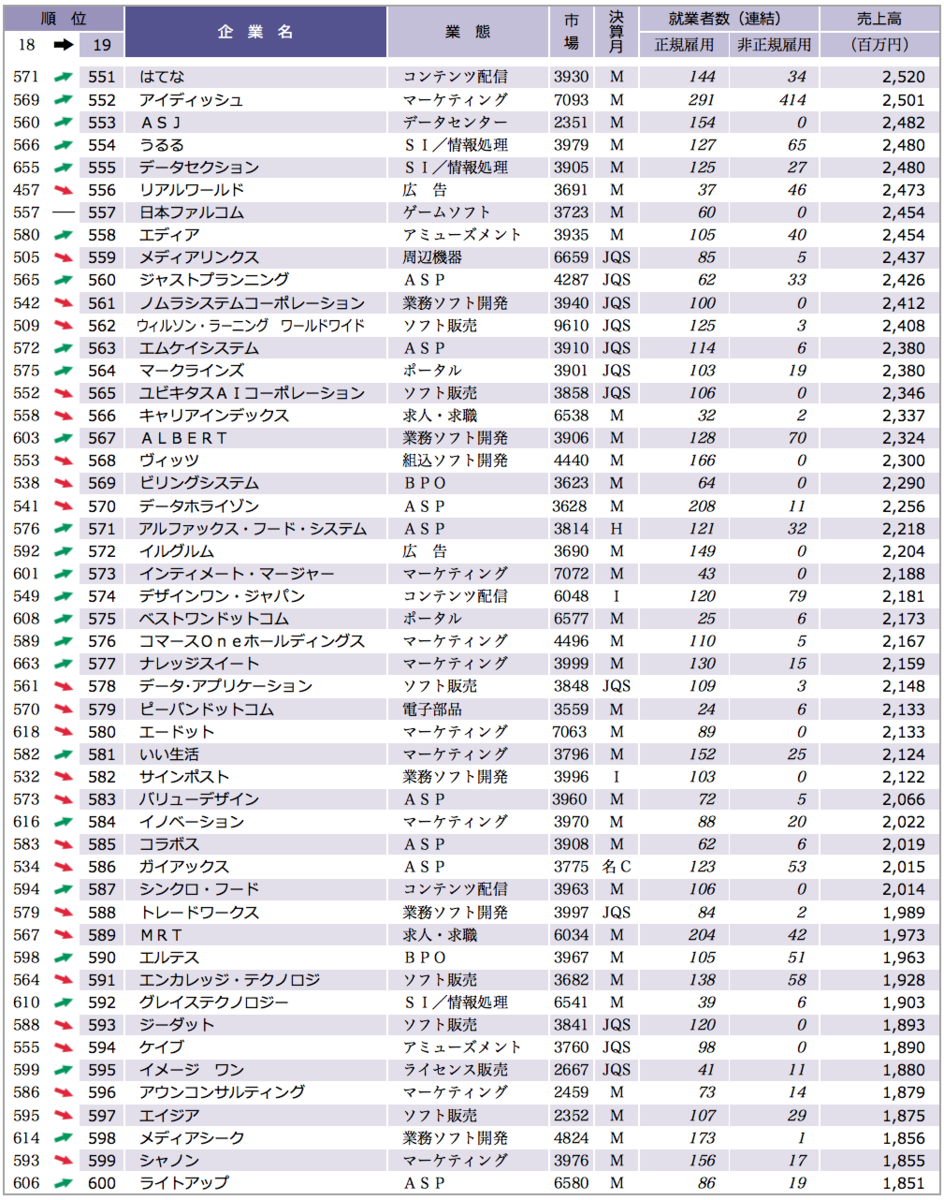Screen dimensions: 944x1200
Task: Click the green up arrow in the はてな row
Action: [x=64, y=77]
